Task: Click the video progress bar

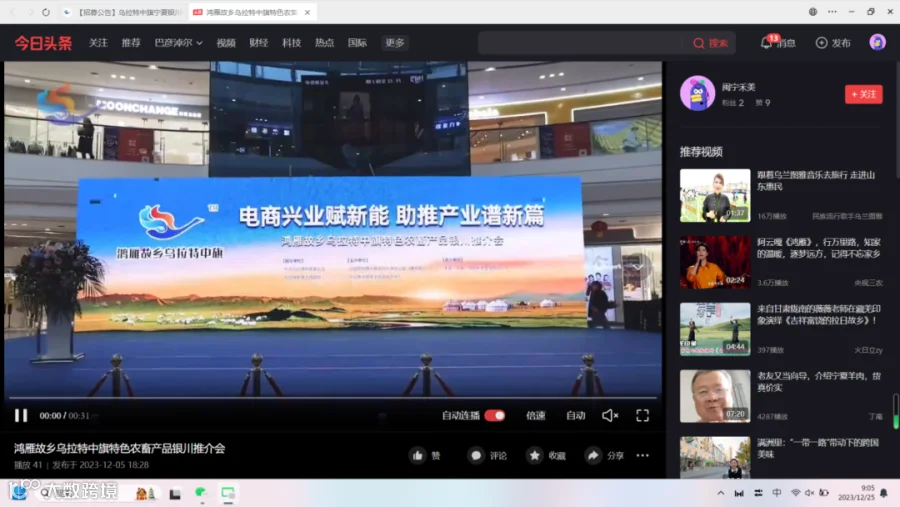Action: pyautogui.click(x=333, y=397)
